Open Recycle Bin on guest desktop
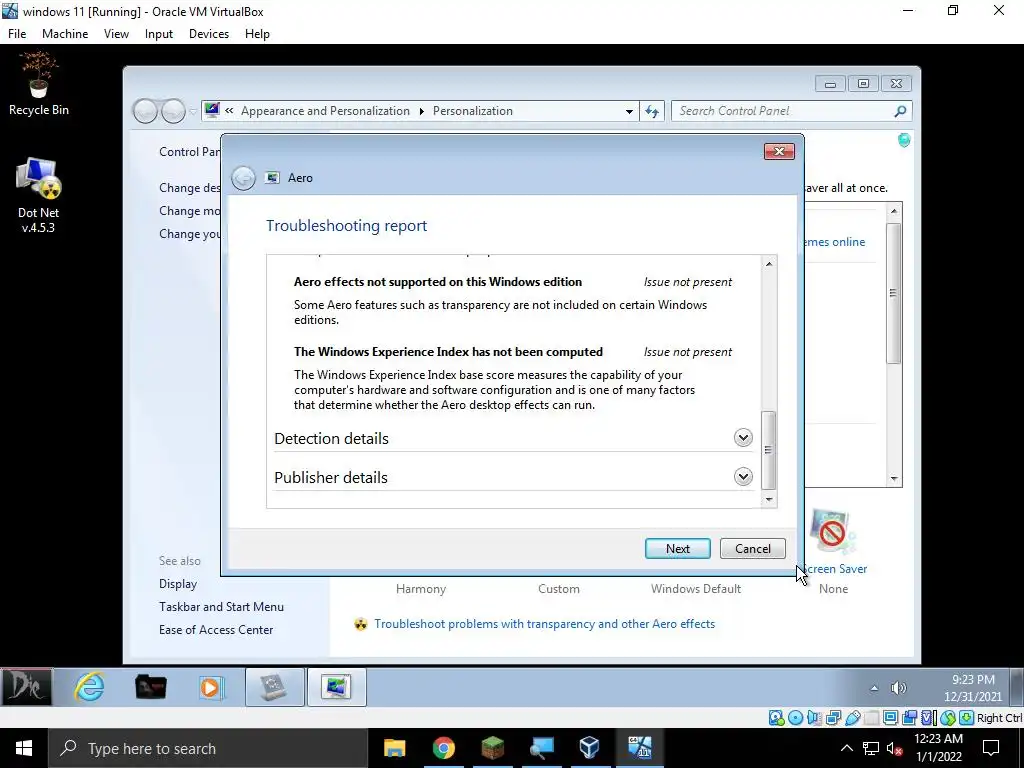 point(39,85)
